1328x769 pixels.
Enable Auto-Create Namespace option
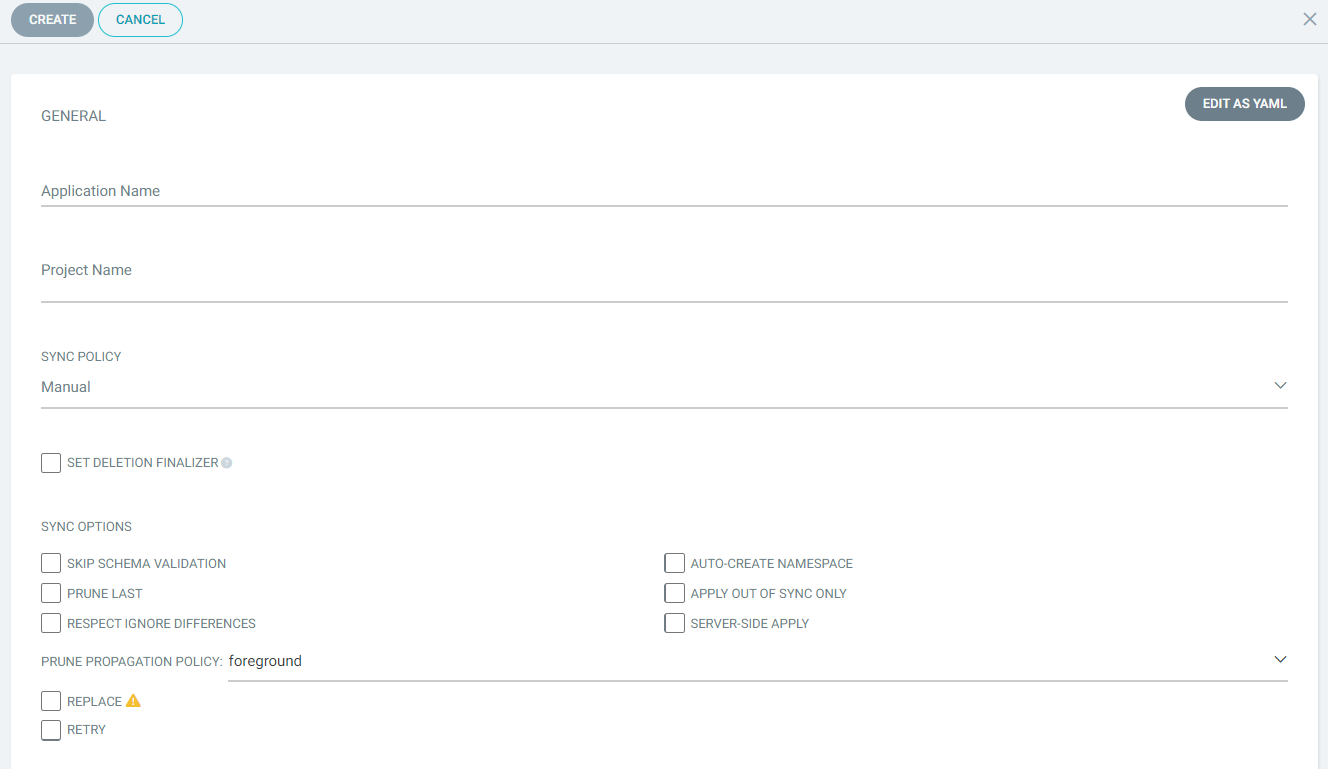(674, 563)
